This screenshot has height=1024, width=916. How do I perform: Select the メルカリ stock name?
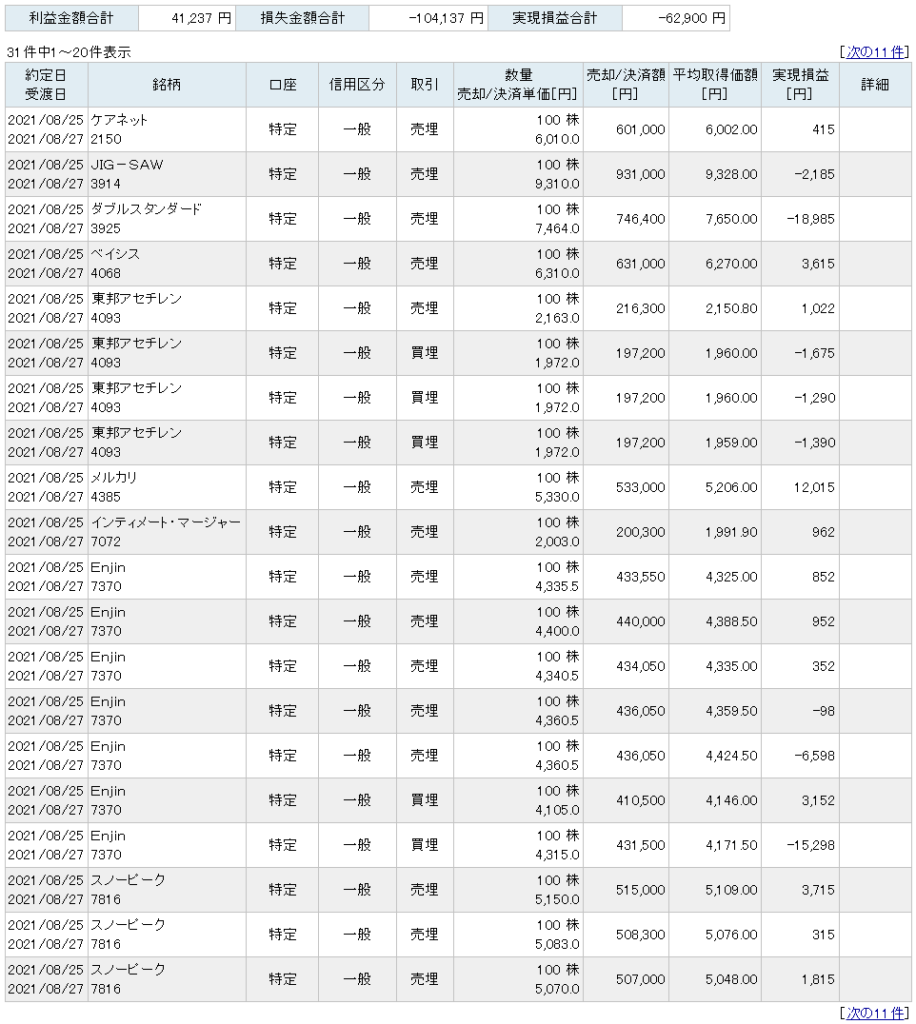tap(114, 478)
